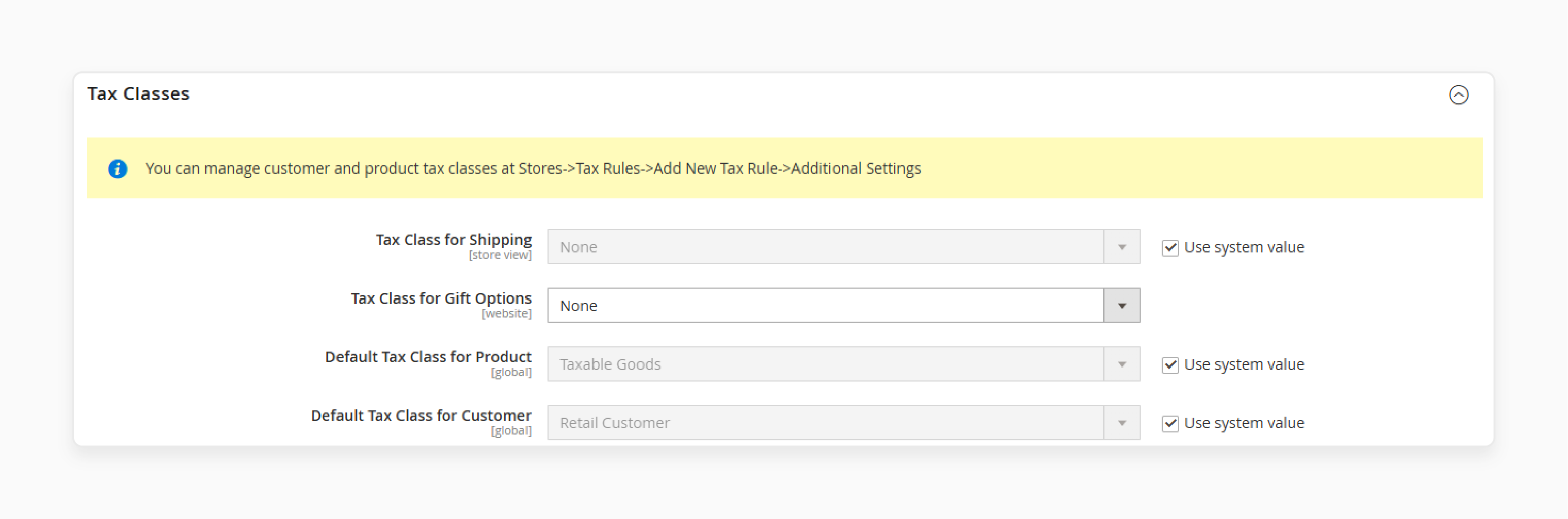The height and width of the screenshot is (519, 1568).
Task: Open Default Tax Class for Customer dropdown
Action: (x=843, y=422)
